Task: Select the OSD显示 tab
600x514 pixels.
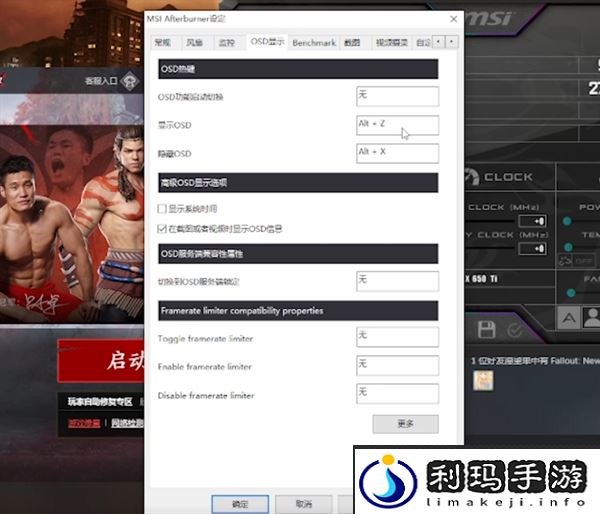Action: point(267,42)
